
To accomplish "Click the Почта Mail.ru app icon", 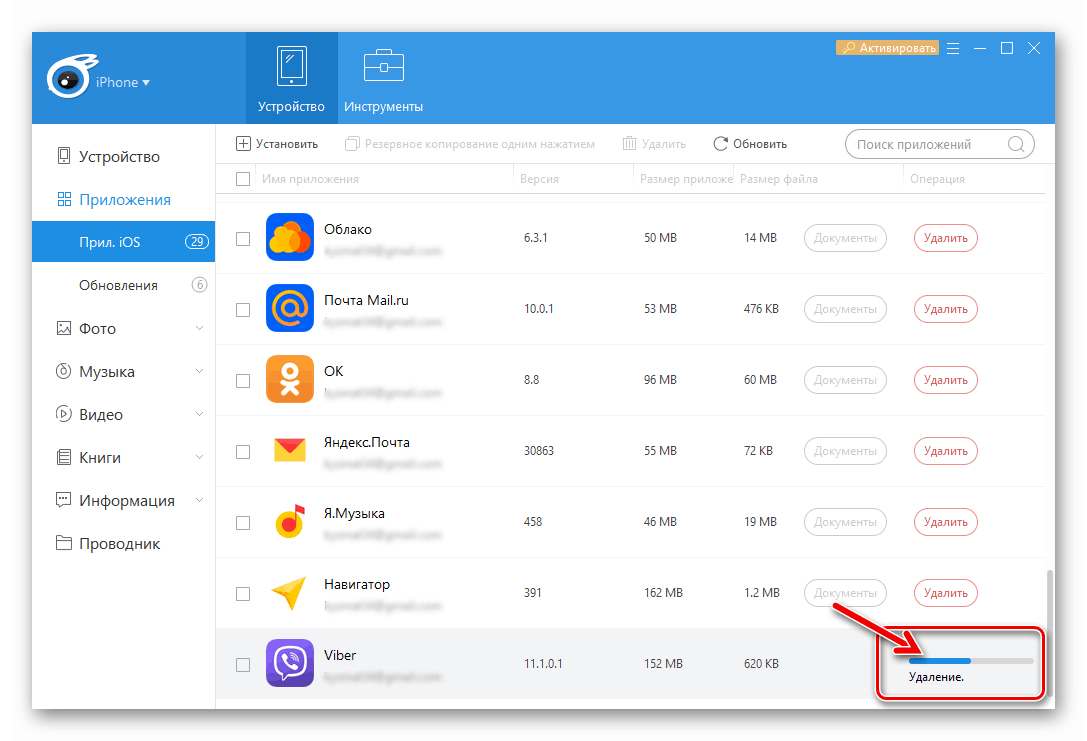I will [290, 308].
